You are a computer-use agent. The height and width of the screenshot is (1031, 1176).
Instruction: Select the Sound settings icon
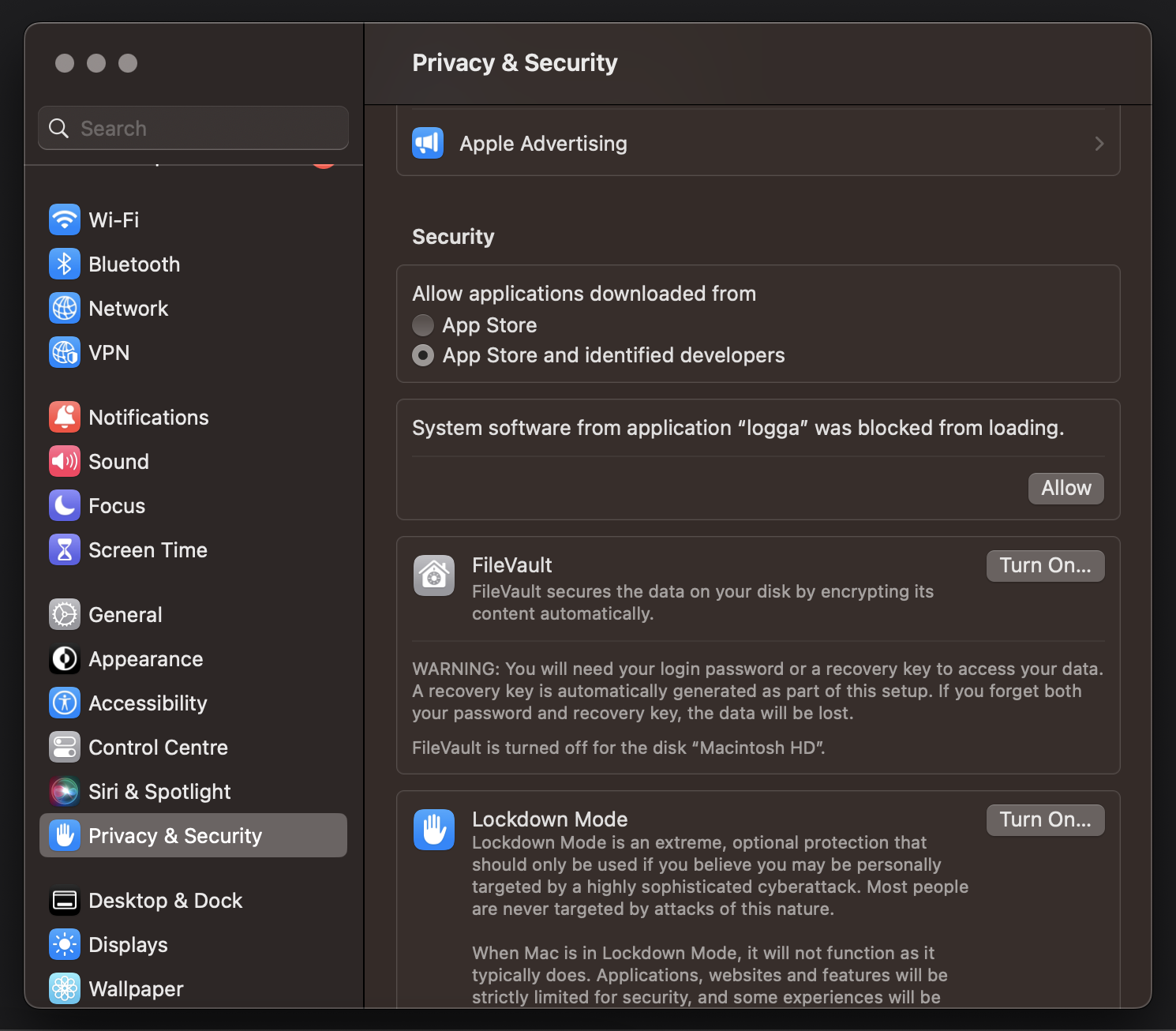point(64,461)
